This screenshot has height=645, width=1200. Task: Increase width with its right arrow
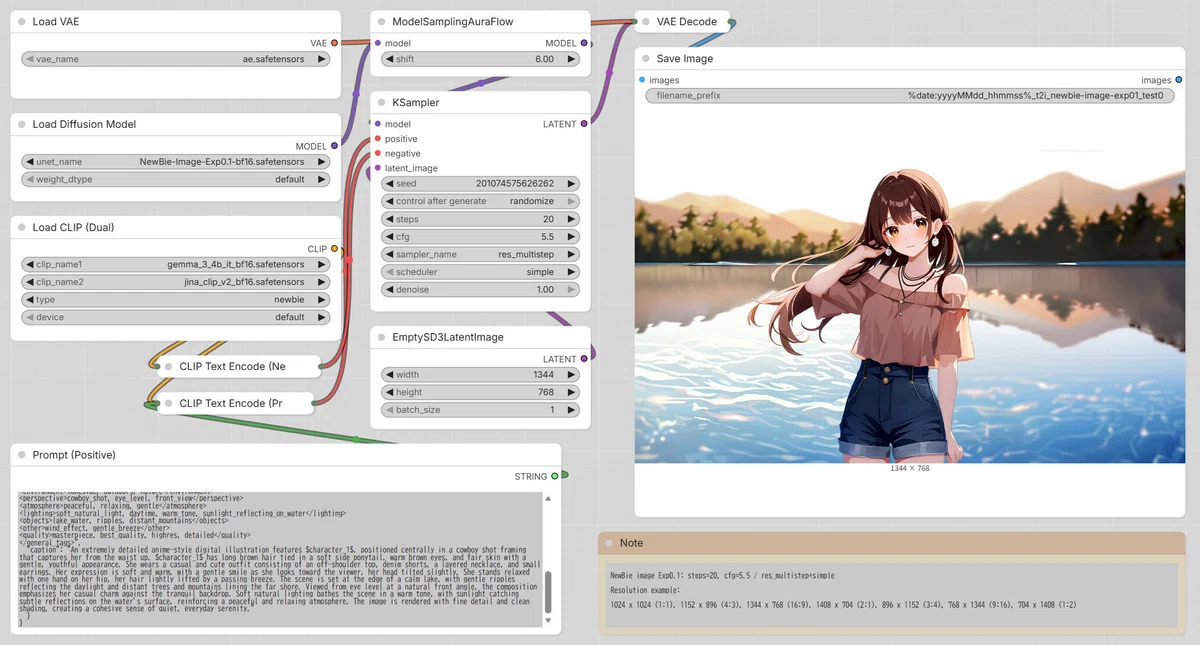pos(571,375)
